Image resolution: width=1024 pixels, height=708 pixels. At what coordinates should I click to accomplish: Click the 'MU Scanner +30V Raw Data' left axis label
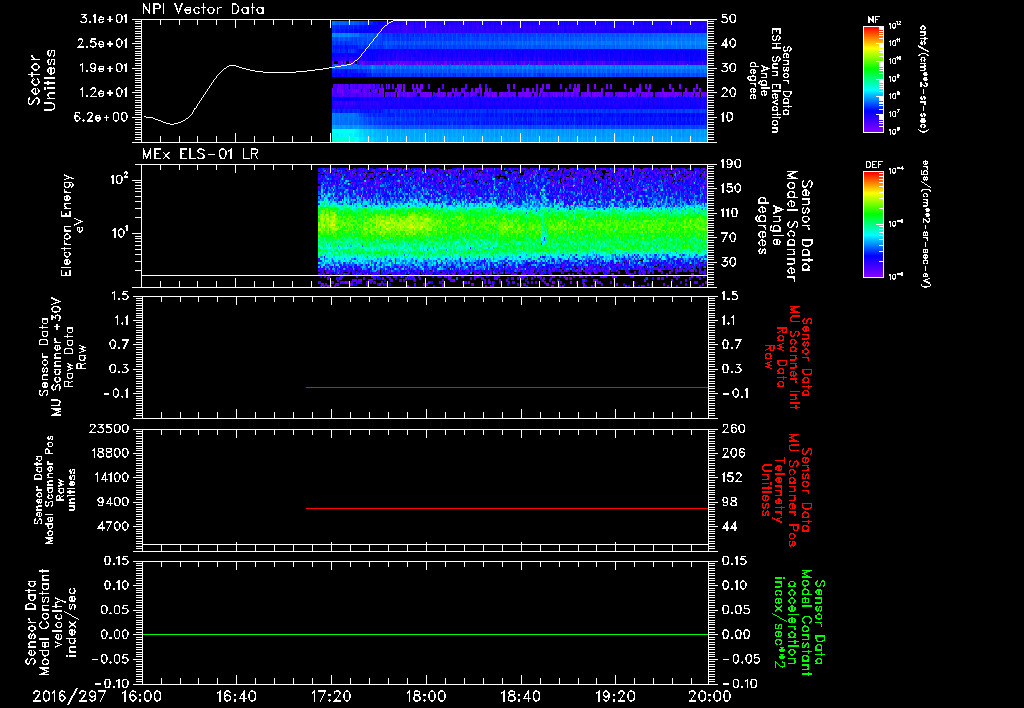pyautogui.click(x=62, y=357)
